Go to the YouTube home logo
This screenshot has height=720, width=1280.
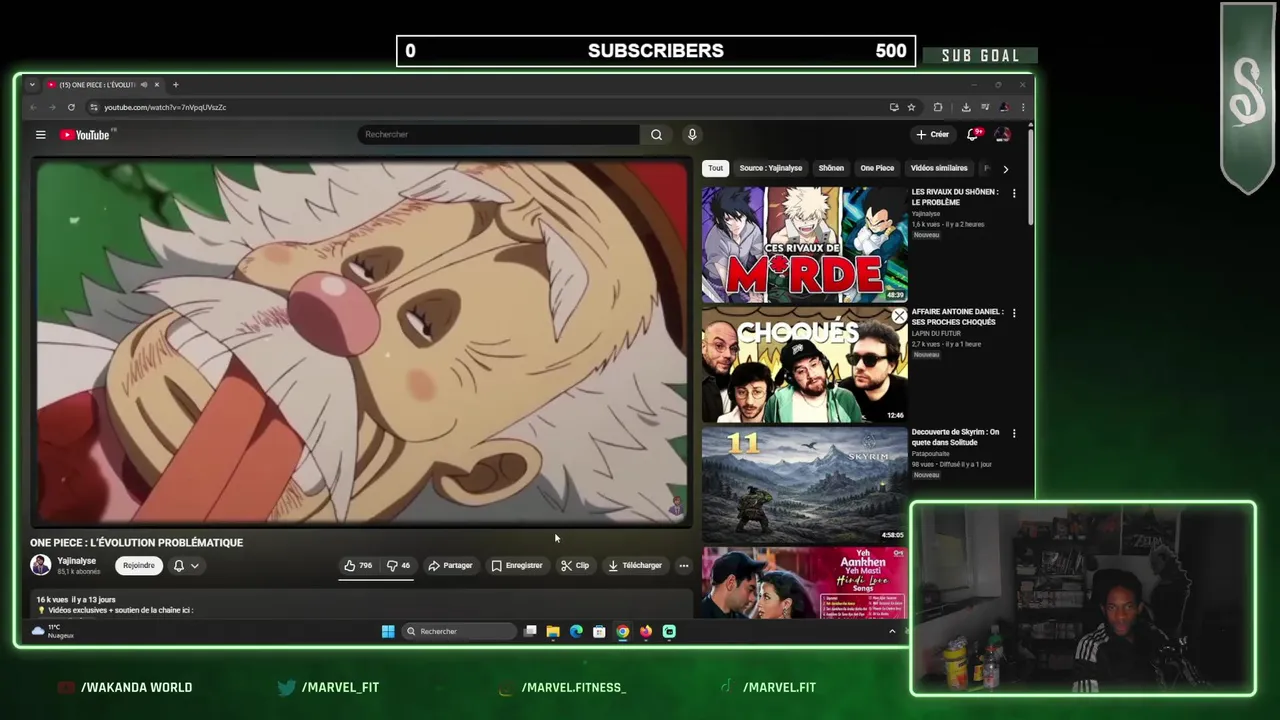coord(87,135)
